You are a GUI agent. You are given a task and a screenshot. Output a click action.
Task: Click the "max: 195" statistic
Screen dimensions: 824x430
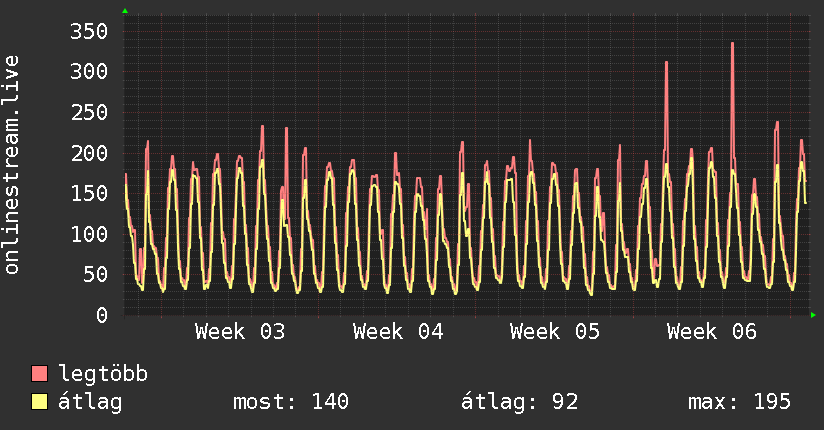tap(739, 402)
